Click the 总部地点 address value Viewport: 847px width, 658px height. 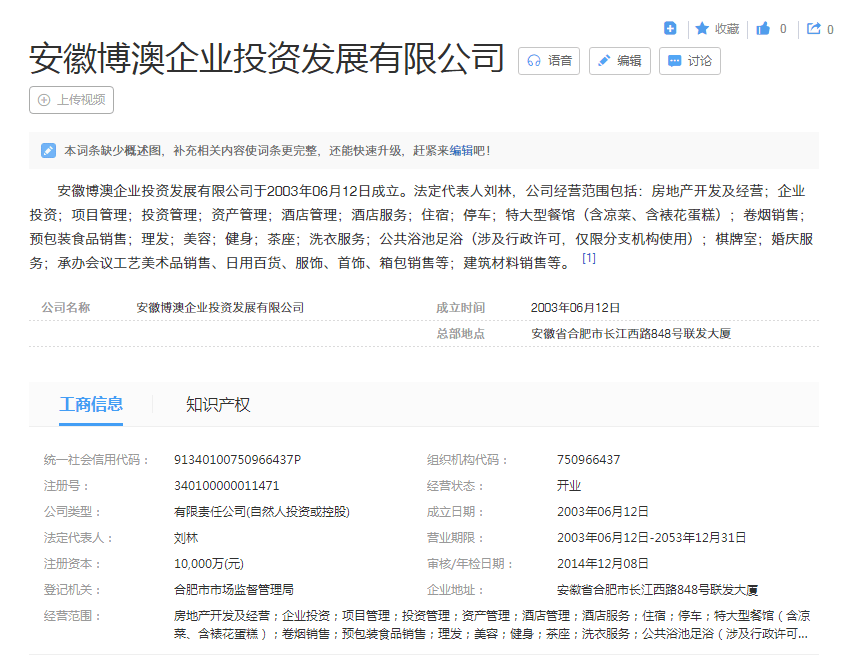click(630, 334)
